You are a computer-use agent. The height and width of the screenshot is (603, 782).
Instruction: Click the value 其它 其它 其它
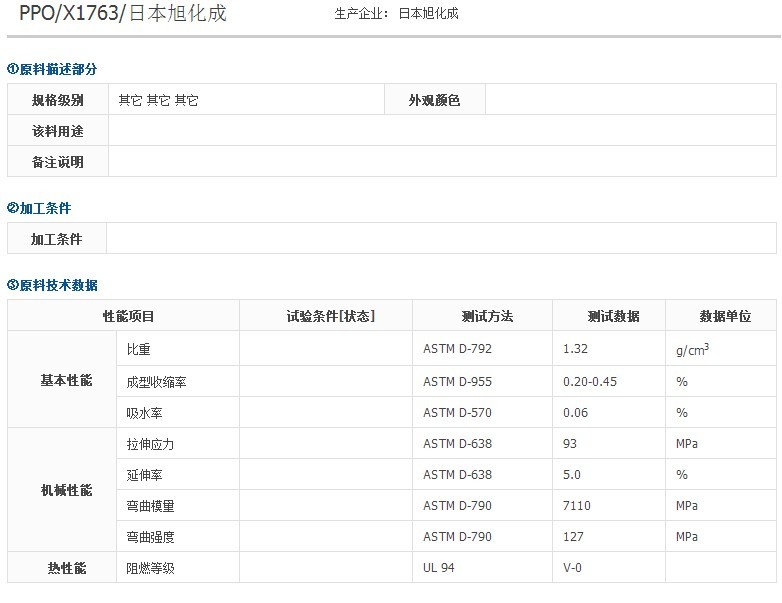(x=159, y=100)
